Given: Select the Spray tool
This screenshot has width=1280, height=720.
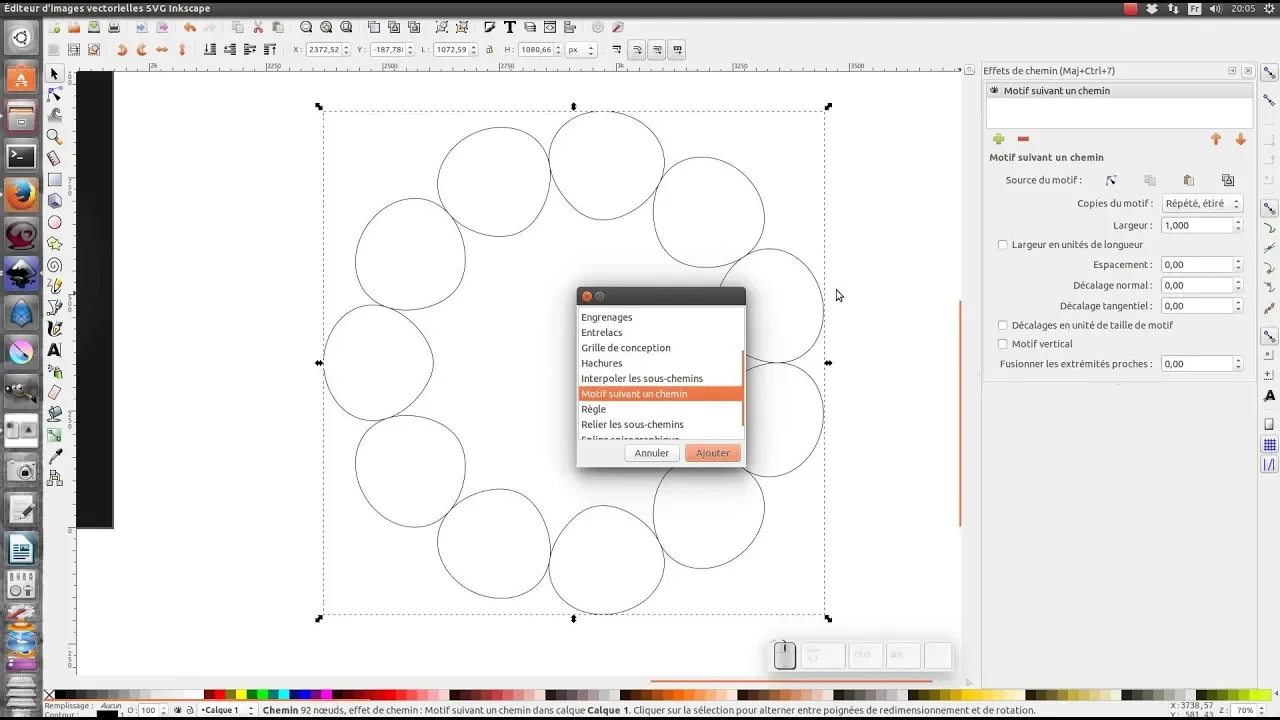Looking at the screenshot, I should click(55, 371).
